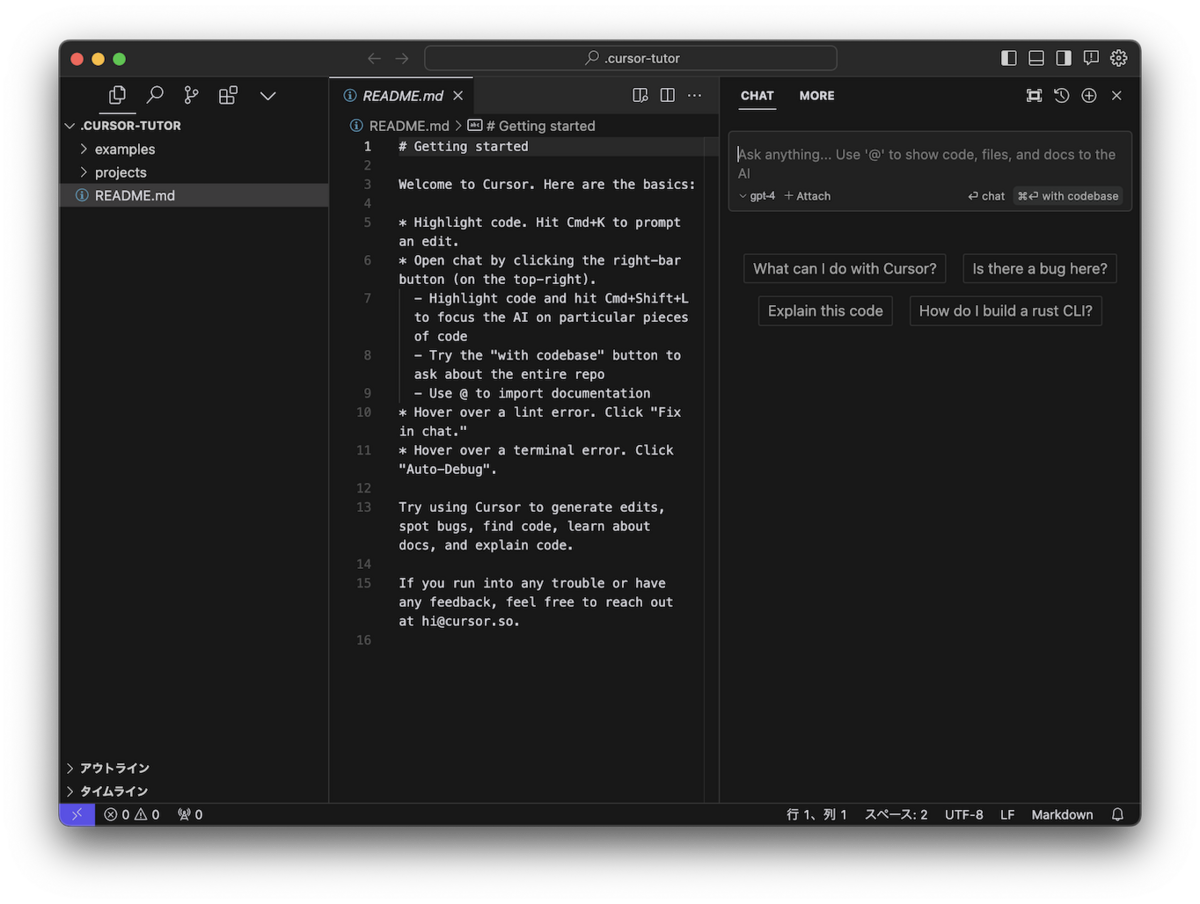Image resolution: width=1200 pixels, height=904 pixels.
Task: Open the gpt-4 model dropdown
Action: coord(757,196)
